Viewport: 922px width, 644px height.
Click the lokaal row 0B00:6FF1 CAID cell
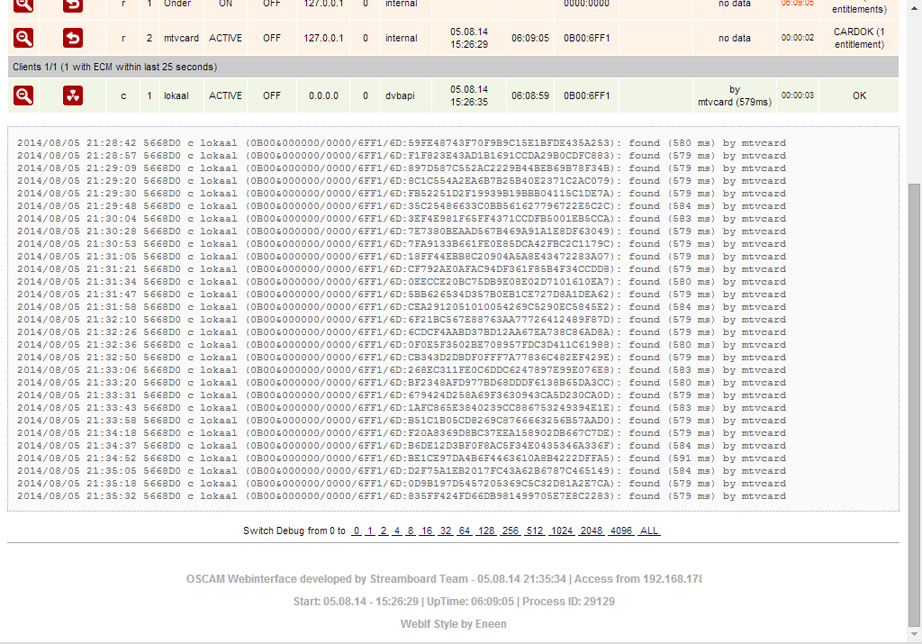[586, 95]
